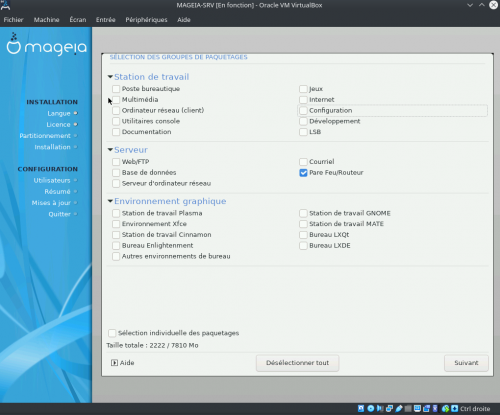Select Station de travail GNOME checkbox

pyautogui.click(x=303, y=213)
